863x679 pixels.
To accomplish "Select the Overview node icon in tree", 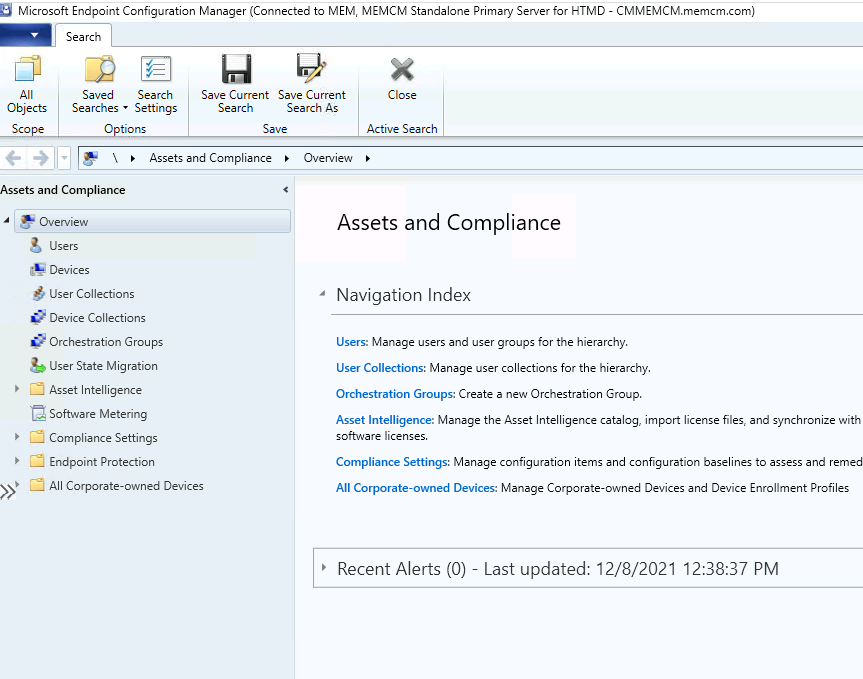I will [x=28, y=222].
